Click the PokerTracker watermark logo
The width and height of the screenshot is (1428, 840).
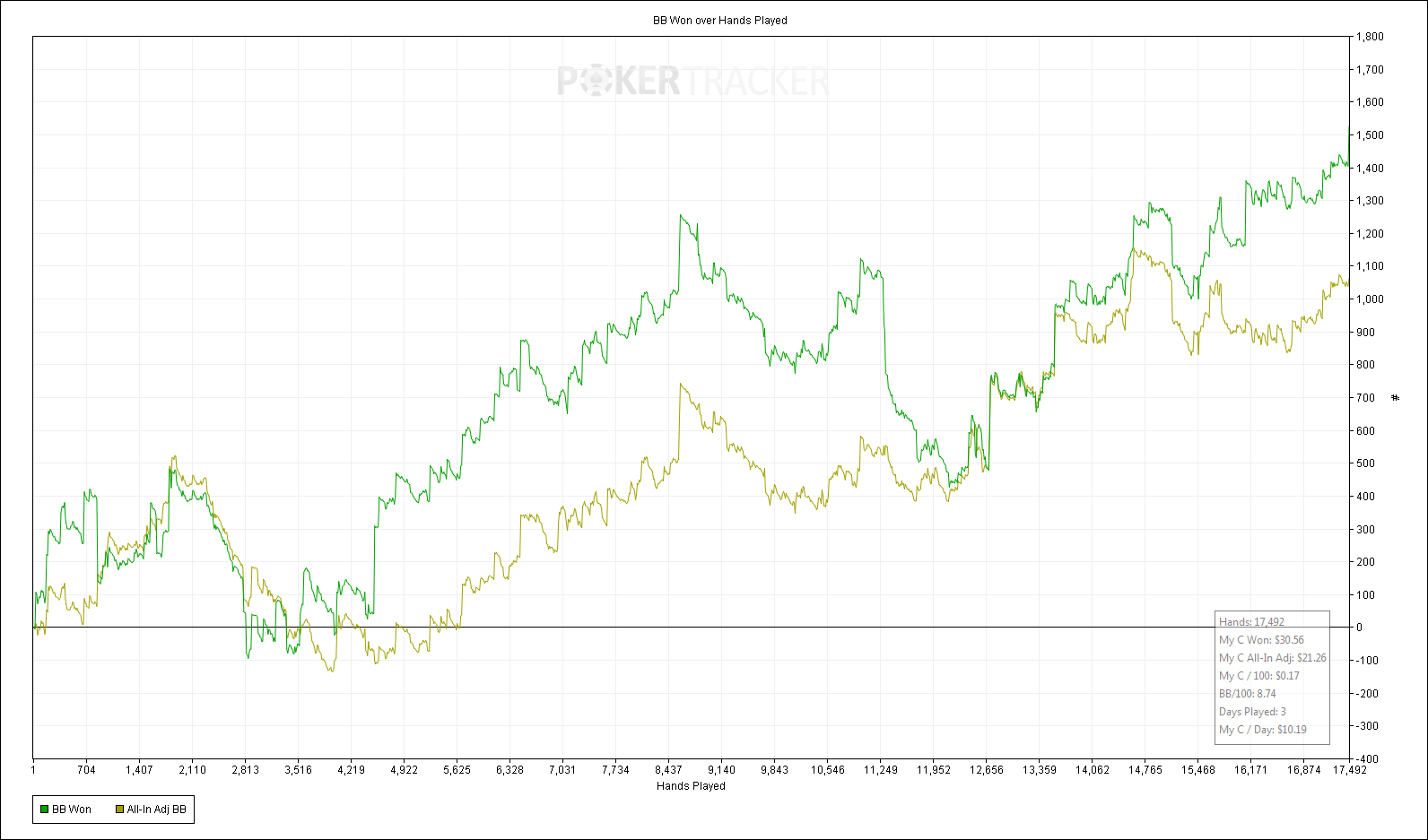[x=692, y=82]
